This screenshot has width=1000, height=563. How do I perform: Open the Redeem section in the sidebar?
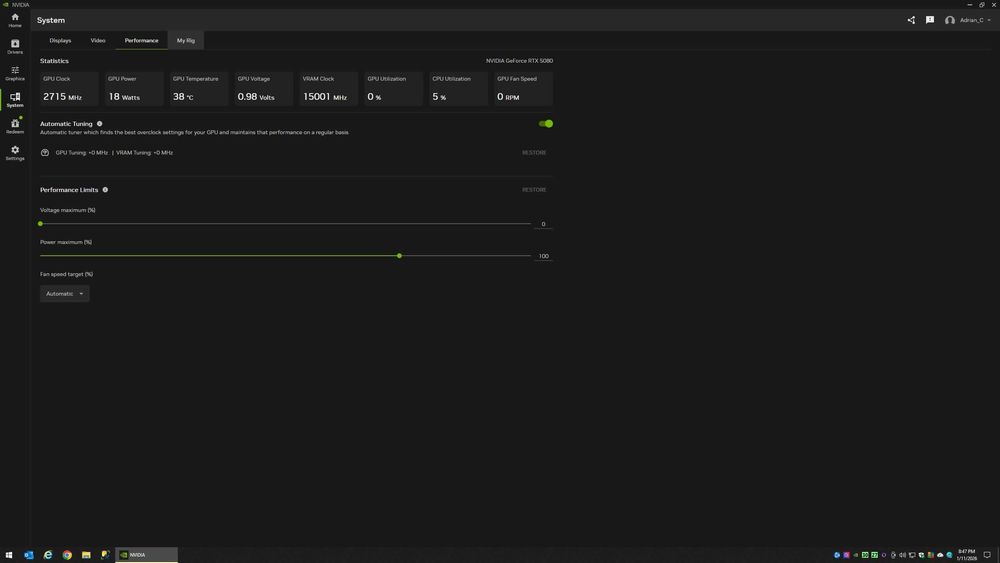click(15, 126)
